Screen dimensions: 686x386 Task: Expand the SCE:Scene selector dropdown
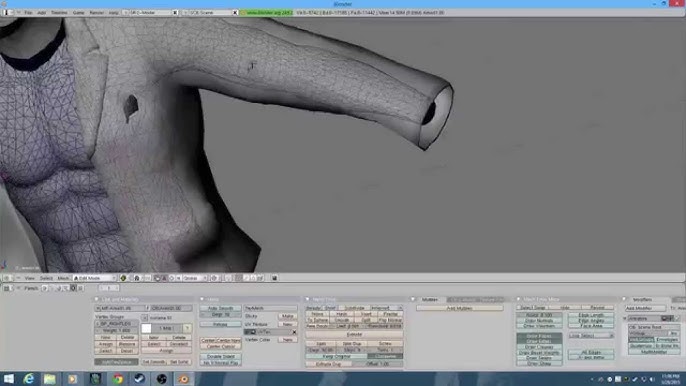pos(186,13)
